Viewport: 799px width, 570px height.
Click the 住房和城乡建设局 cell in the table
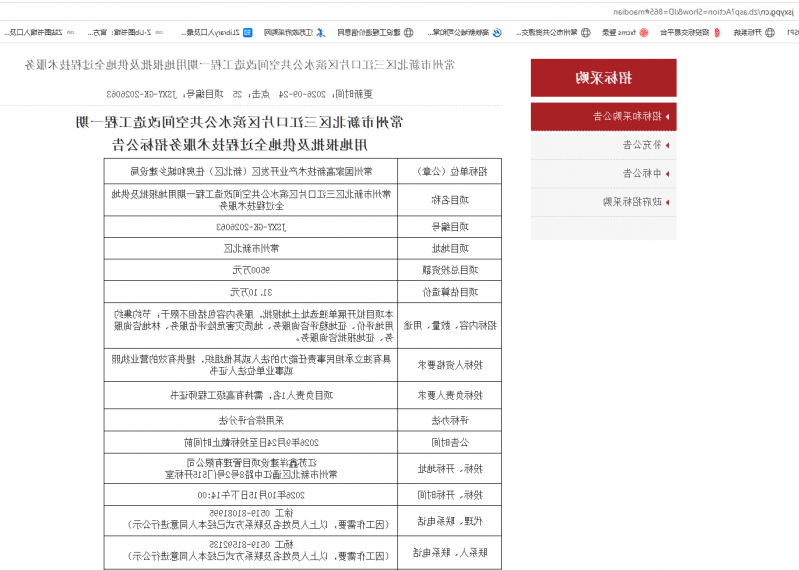251,171
